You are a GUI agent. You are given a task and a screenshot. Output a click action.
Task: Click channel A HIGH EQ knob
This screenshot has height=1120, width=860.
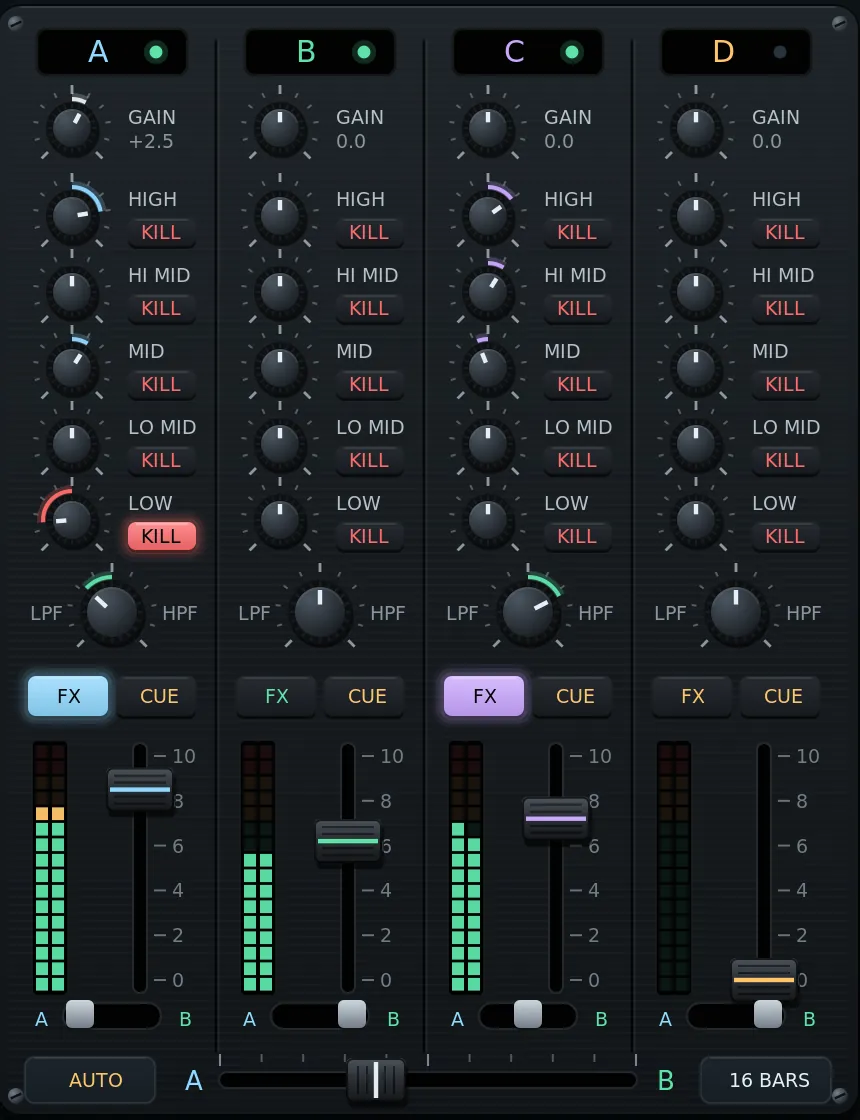tap(72, 216)
